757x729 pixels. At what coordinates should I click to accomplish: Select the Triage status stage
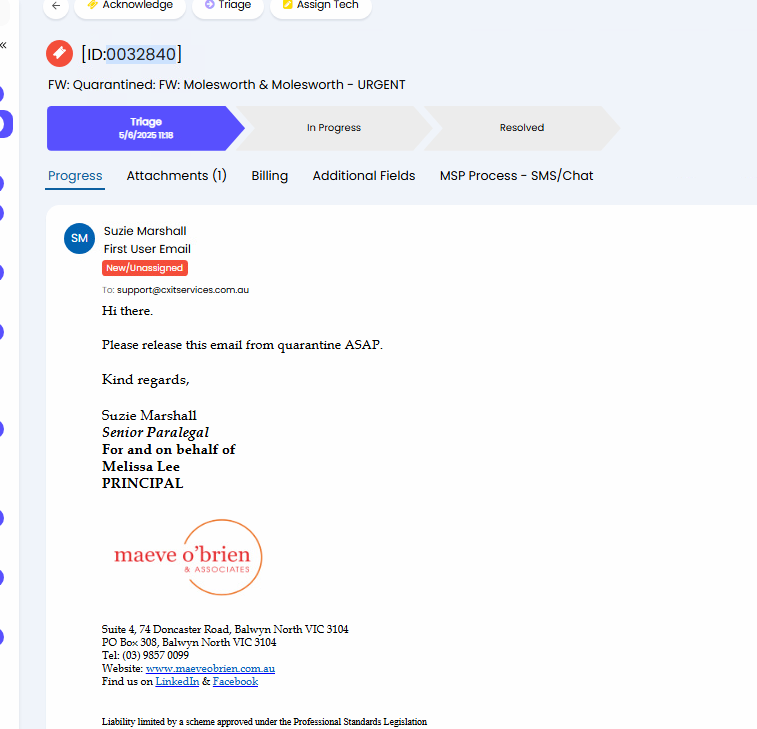pyautogui.click(x=145, y=128)
